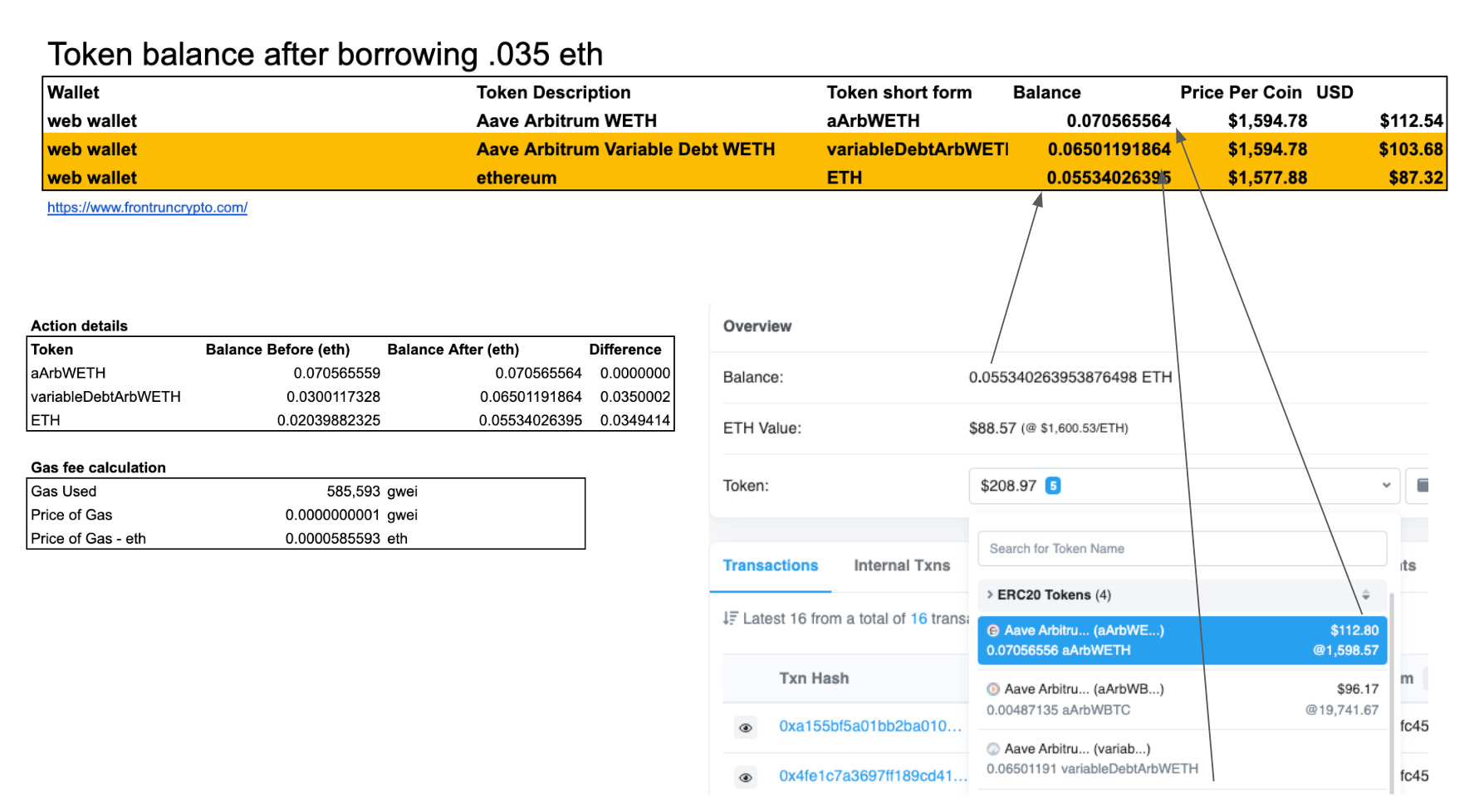
Task: Select the USD value $87.32
Action: click(1416, 178)
